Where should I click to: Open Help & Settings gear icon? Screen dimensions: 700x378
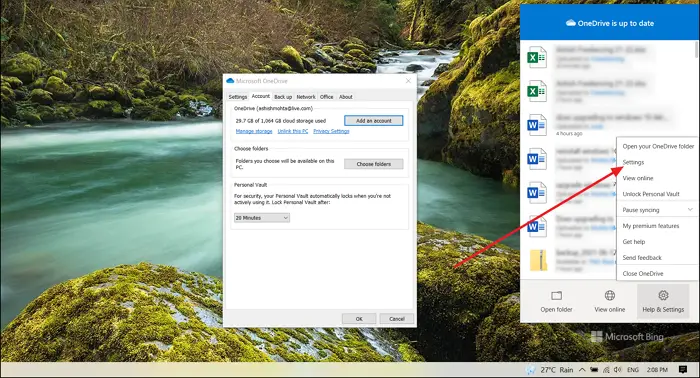point(663,295)
